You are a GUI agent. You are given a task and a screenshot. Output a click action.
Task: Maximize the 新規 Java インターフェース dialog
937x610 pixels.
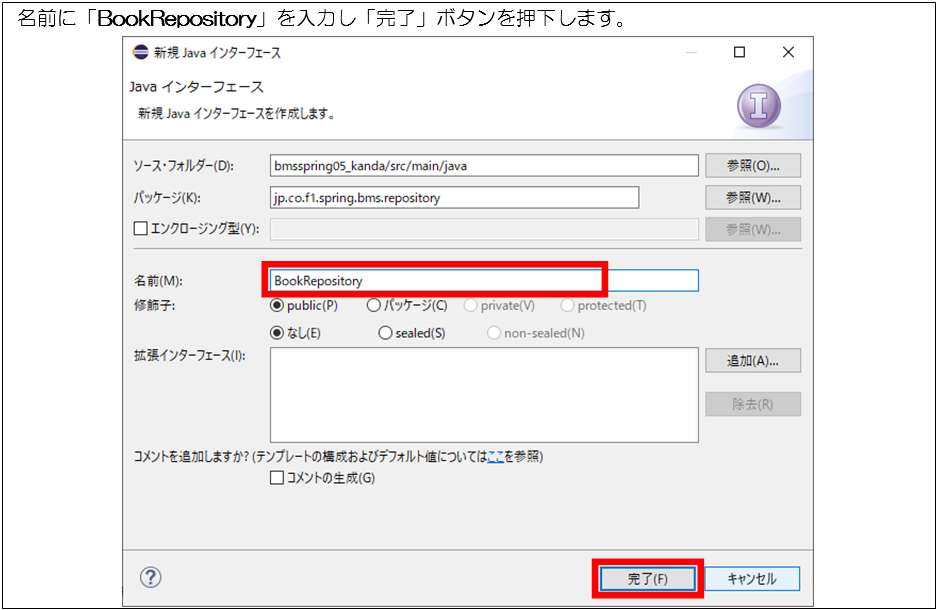click(x=739, y=53)
